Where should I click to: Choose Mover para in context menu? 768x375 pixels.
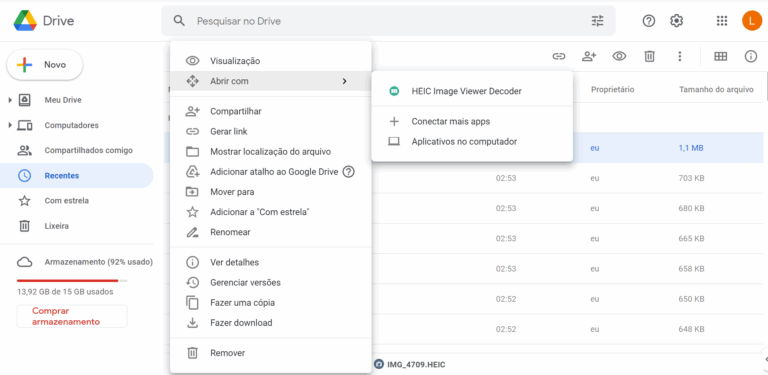pyautogui.click(x=270, y=192)
